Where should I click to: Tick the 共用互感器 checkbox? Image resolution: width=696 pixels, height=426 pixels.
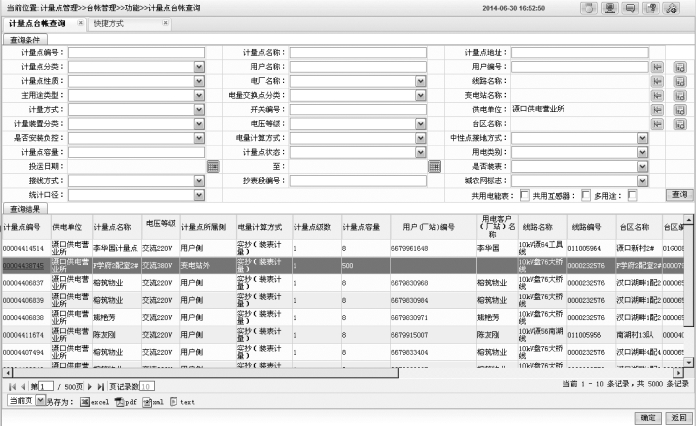tap(586, 195)
